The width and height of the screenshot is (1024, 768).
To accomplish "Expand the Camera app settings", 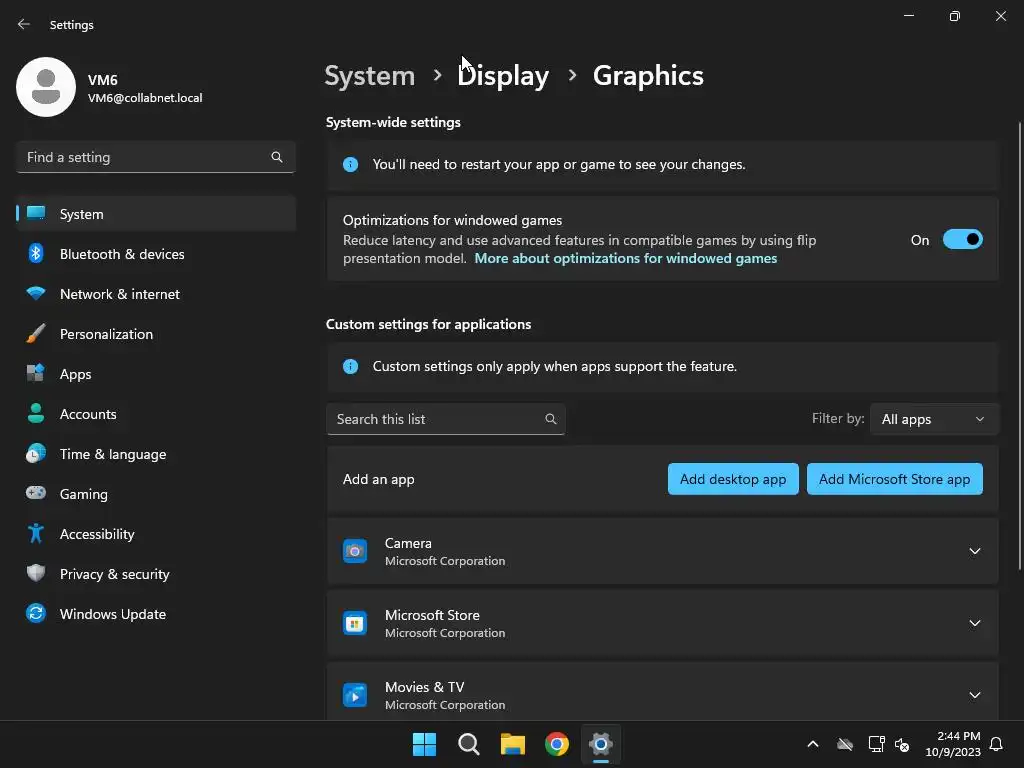I will click(x=974, y=551).
